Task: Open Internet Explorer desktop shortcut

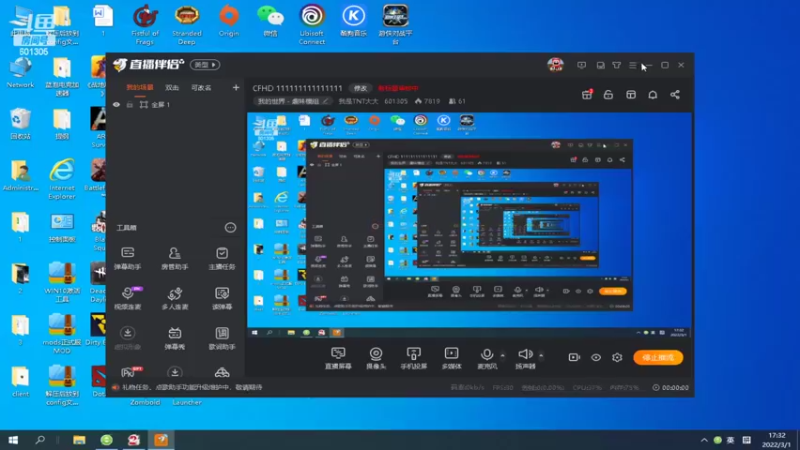Action: (62, 179)
